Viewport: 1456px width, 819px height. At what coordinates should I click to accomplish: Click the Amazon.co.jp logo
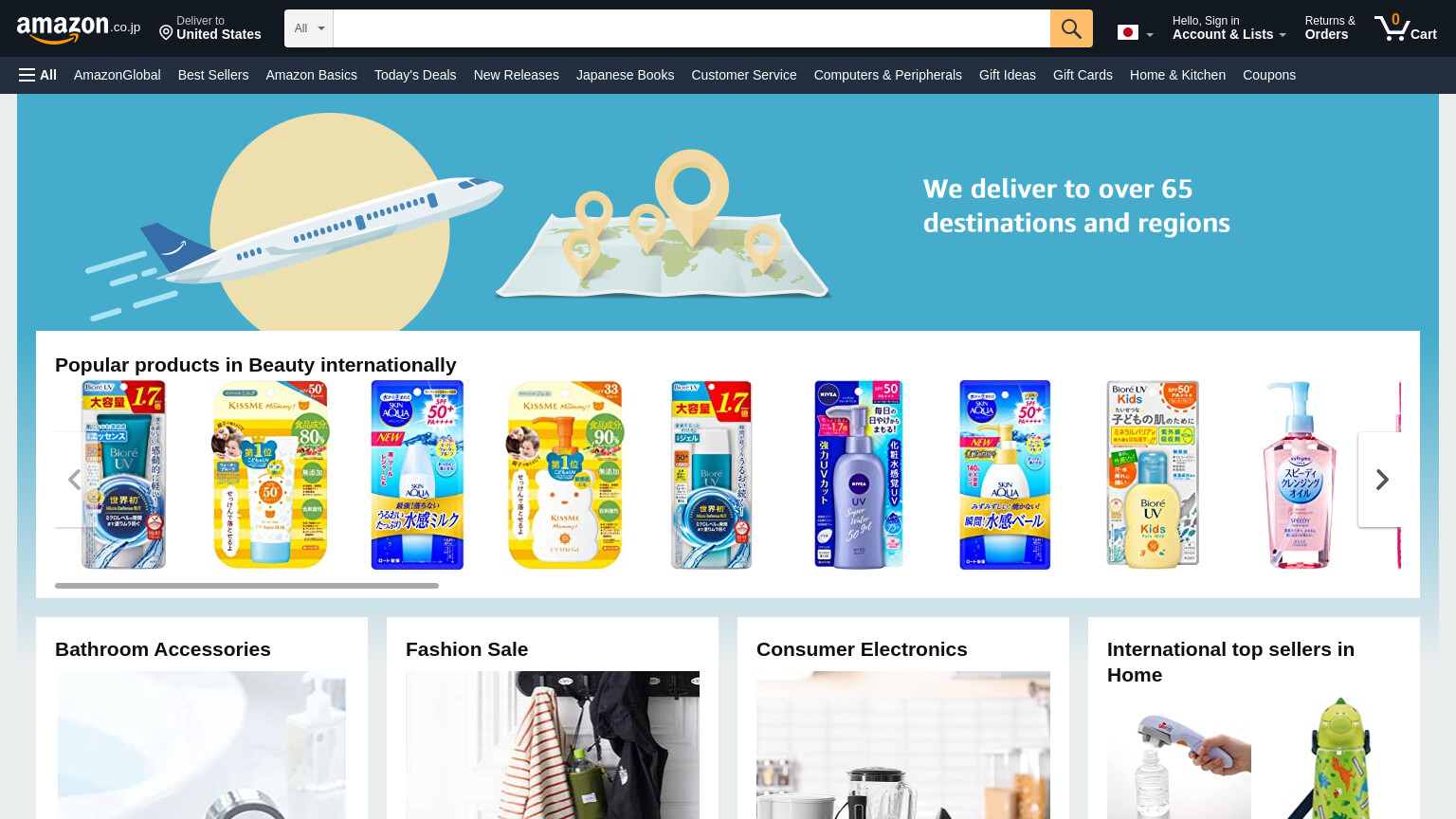(79, 28)
